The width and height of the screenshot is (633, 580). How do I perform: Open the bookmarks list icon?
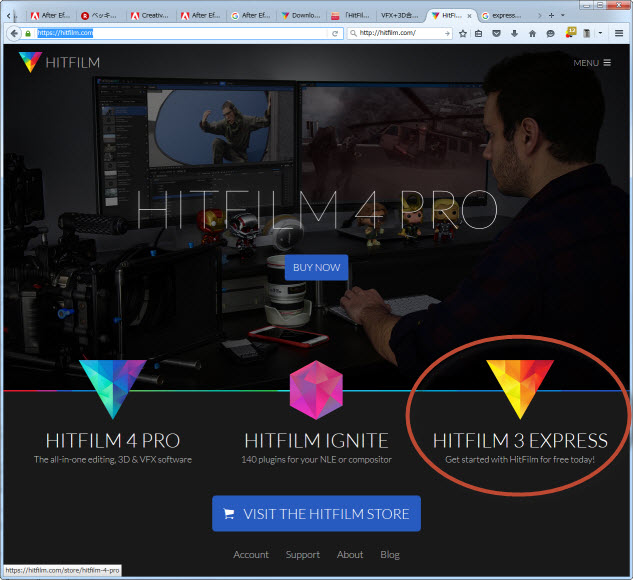click(x=478, y=34)
